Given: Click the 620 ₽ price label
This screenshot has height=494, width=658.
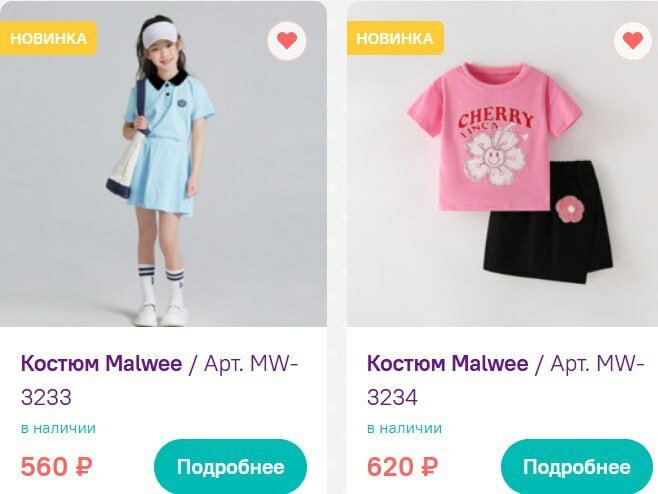Looking at the screenshot, I should 402,466.
